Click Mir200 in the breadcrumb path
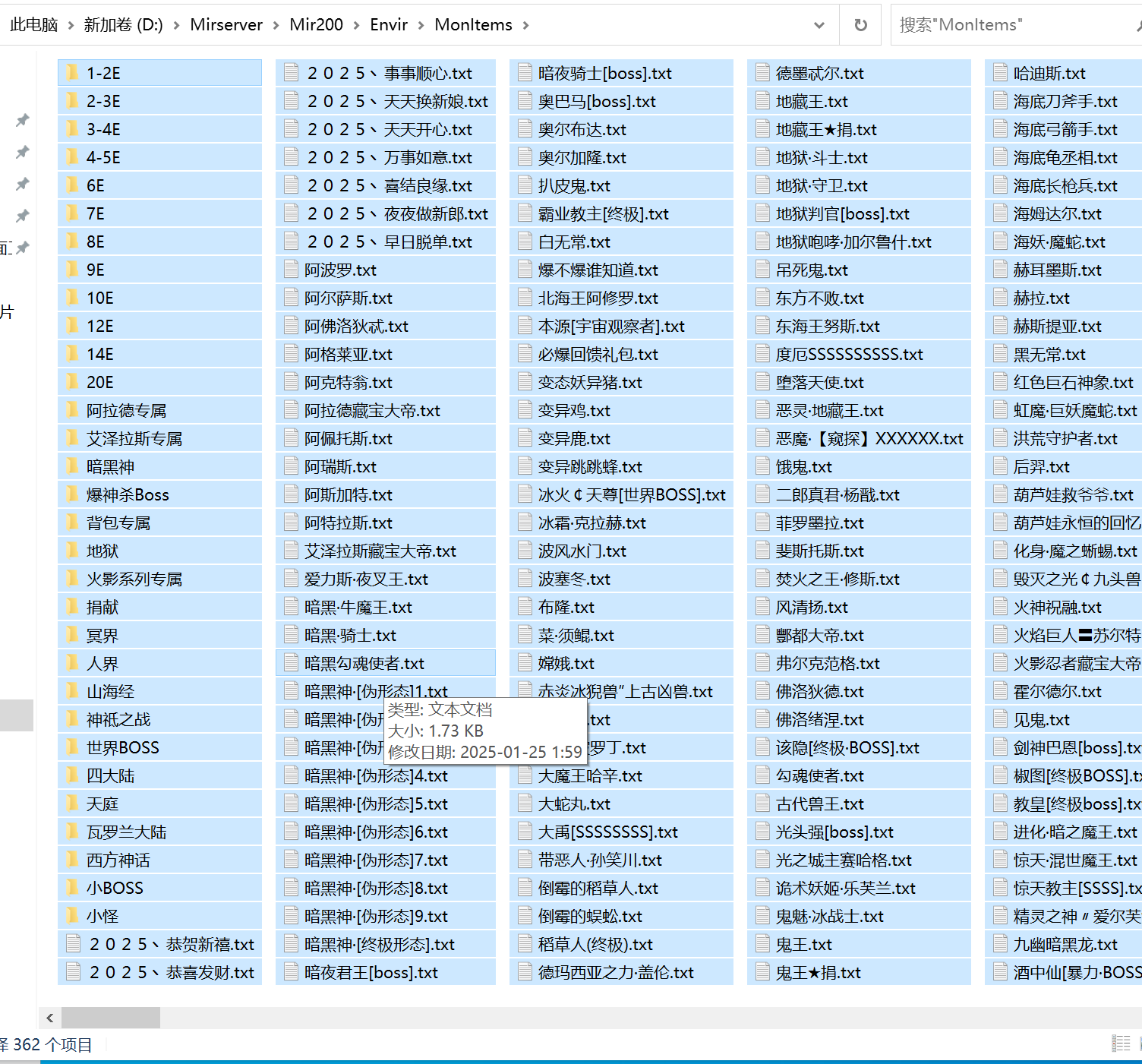 [317, 25]
